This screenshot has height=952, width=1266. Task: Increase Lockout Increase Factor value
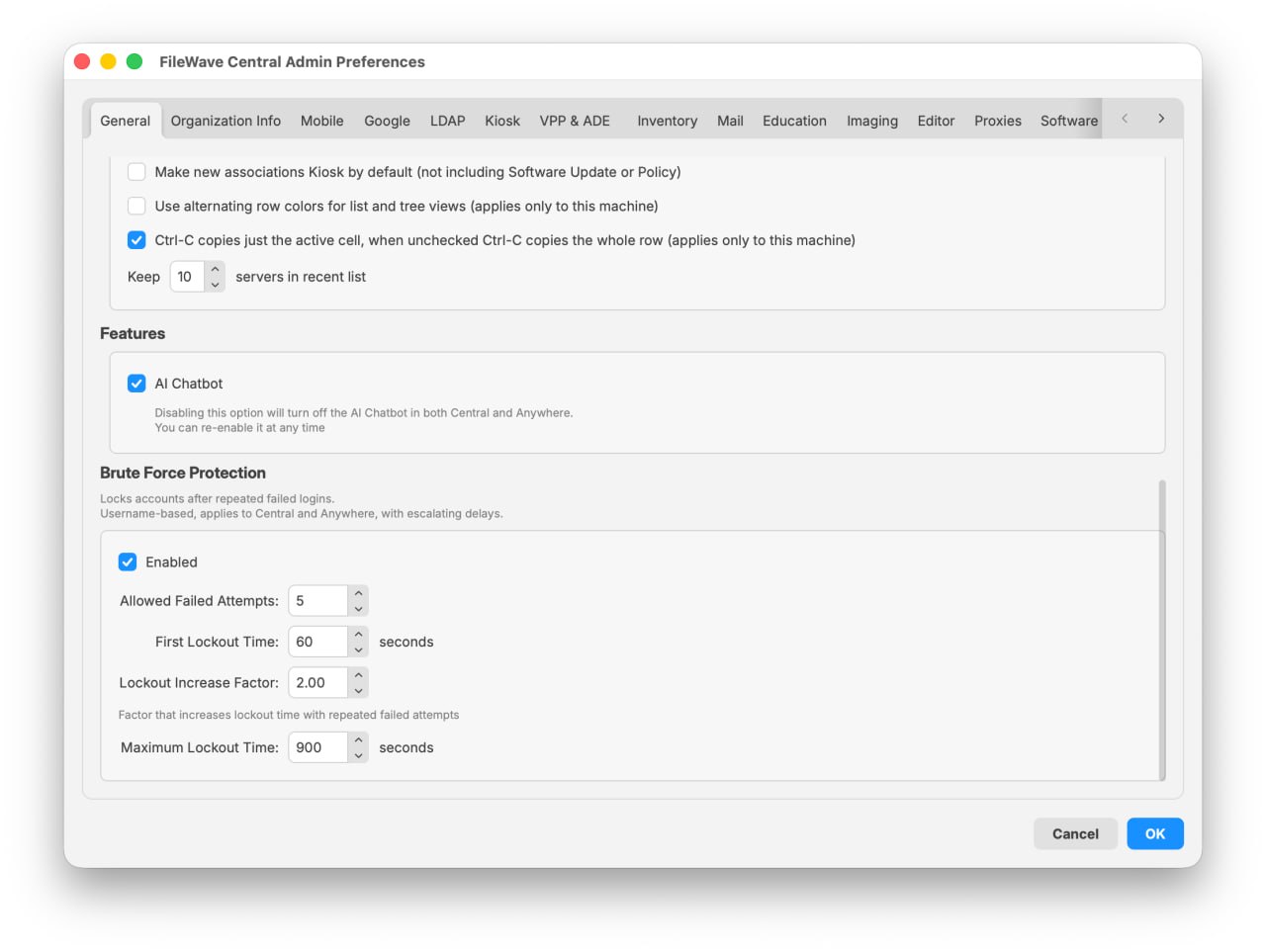(358, 675)
